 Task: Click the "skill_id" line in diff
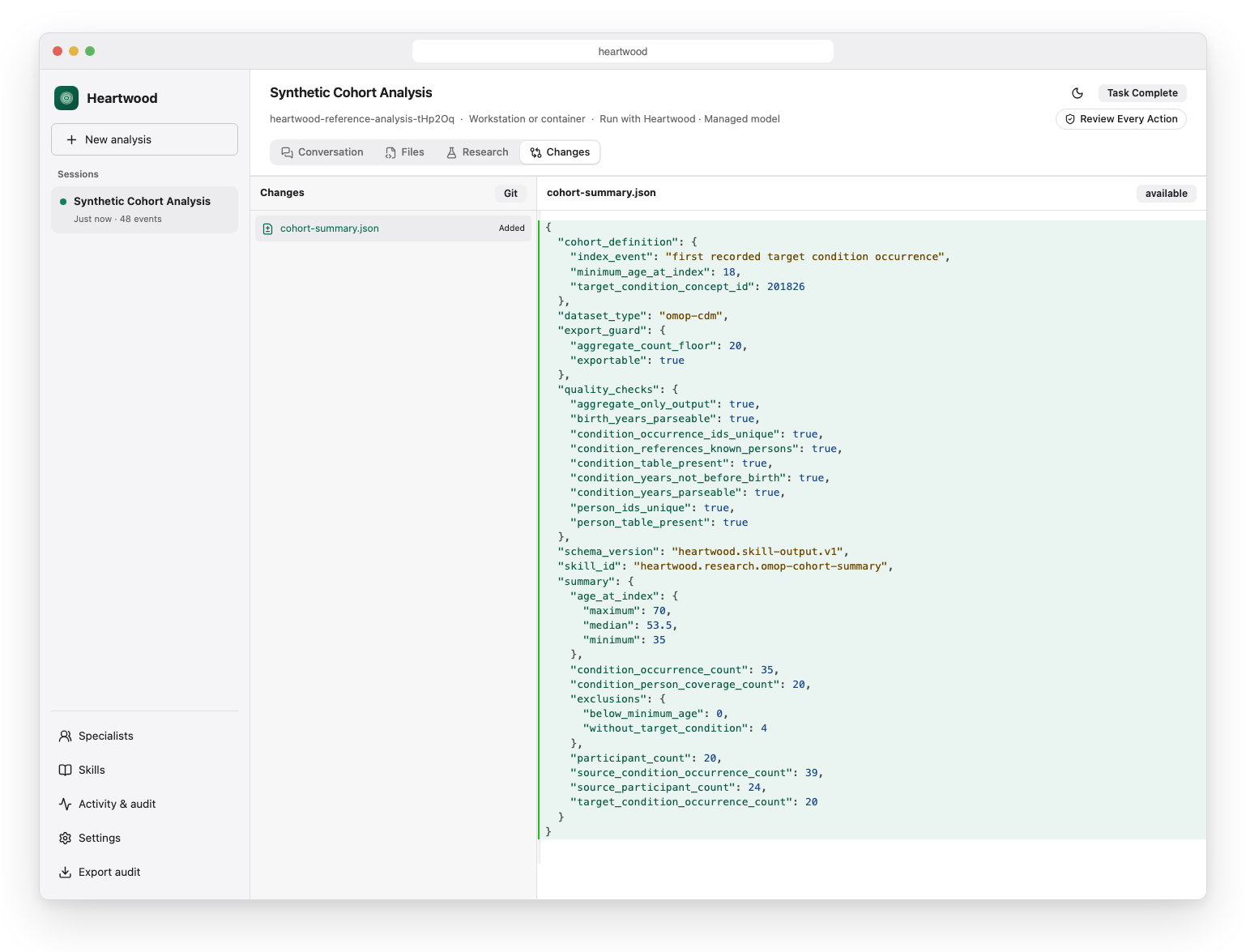tap(725, 566)
